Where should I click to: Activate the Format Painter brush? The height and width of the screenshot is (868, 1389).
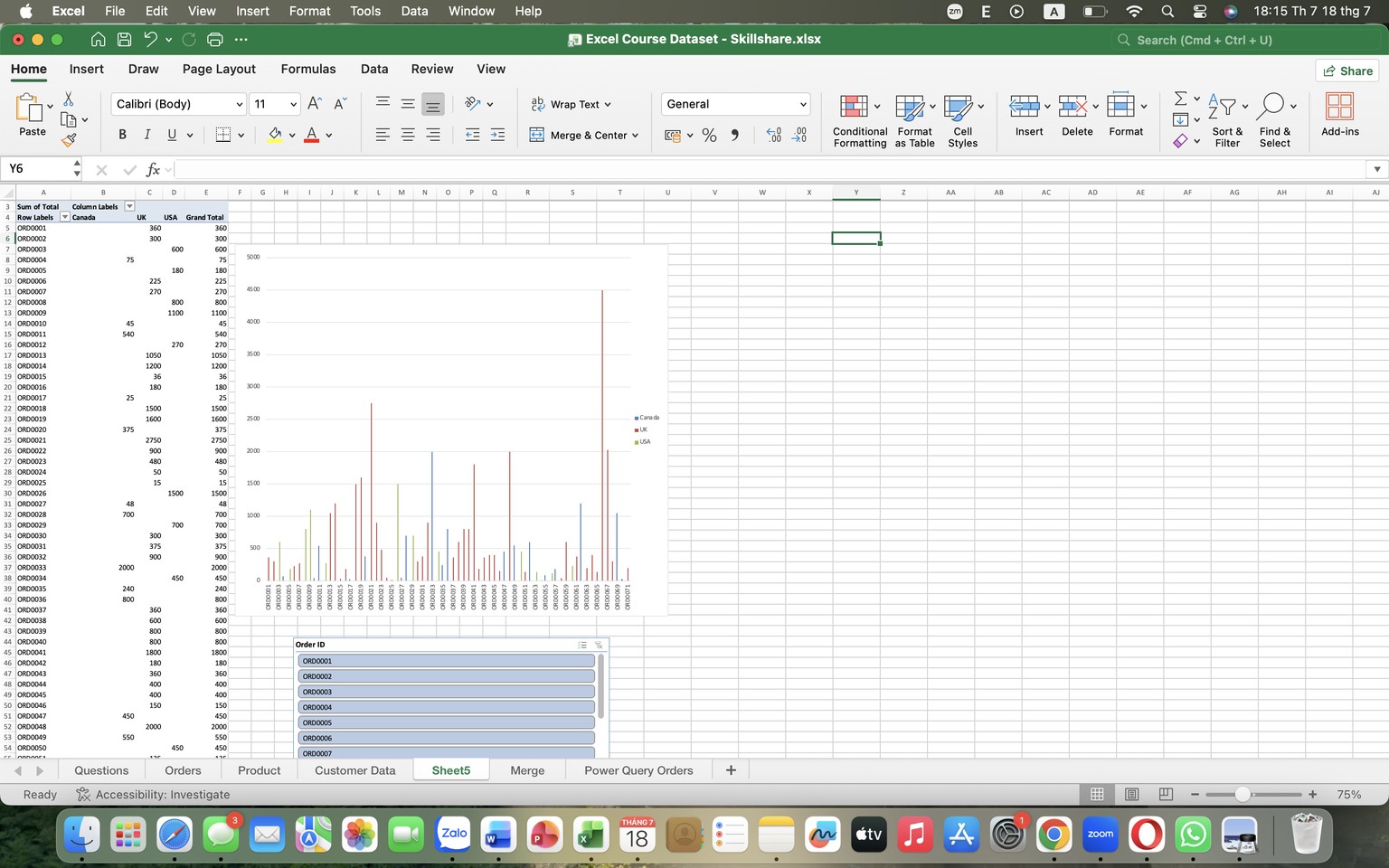pyautogui.click(x=68, y=140)
